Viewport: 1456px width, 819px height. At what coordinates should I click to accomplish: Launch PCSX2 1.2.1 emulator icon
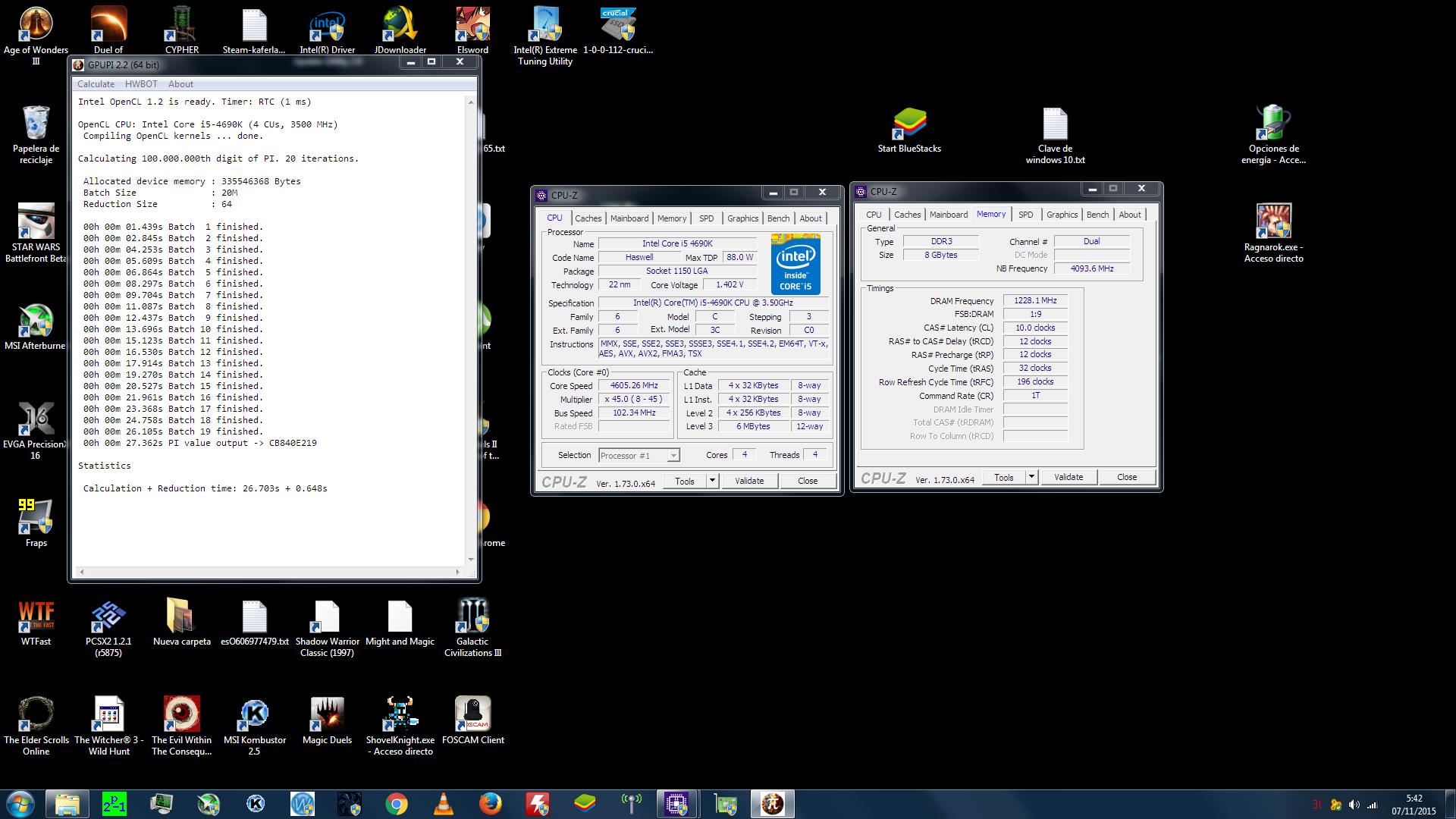click(108, 627)
